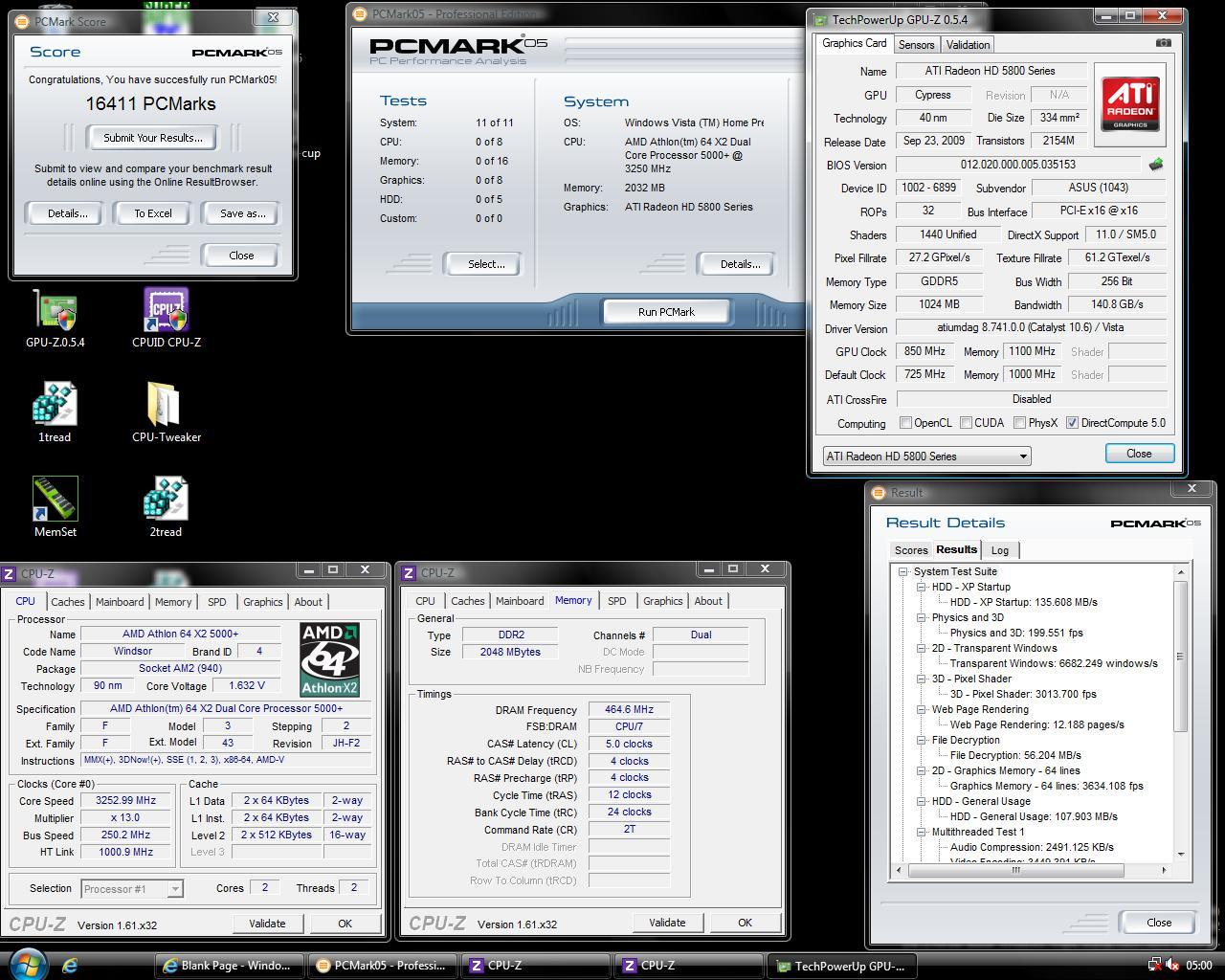Switch to the Scores tab in Result window

coord(910,550)
